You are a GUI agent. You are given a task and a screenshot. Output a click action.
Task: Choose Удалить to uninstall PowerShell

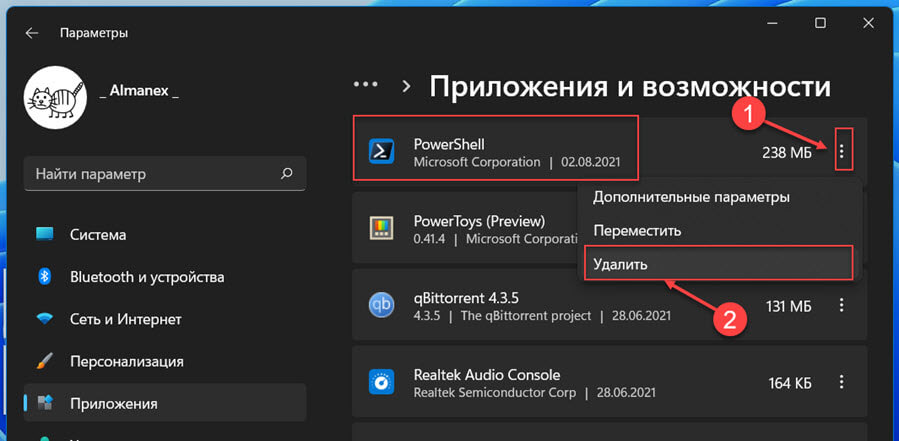click(x=718, y=263)
